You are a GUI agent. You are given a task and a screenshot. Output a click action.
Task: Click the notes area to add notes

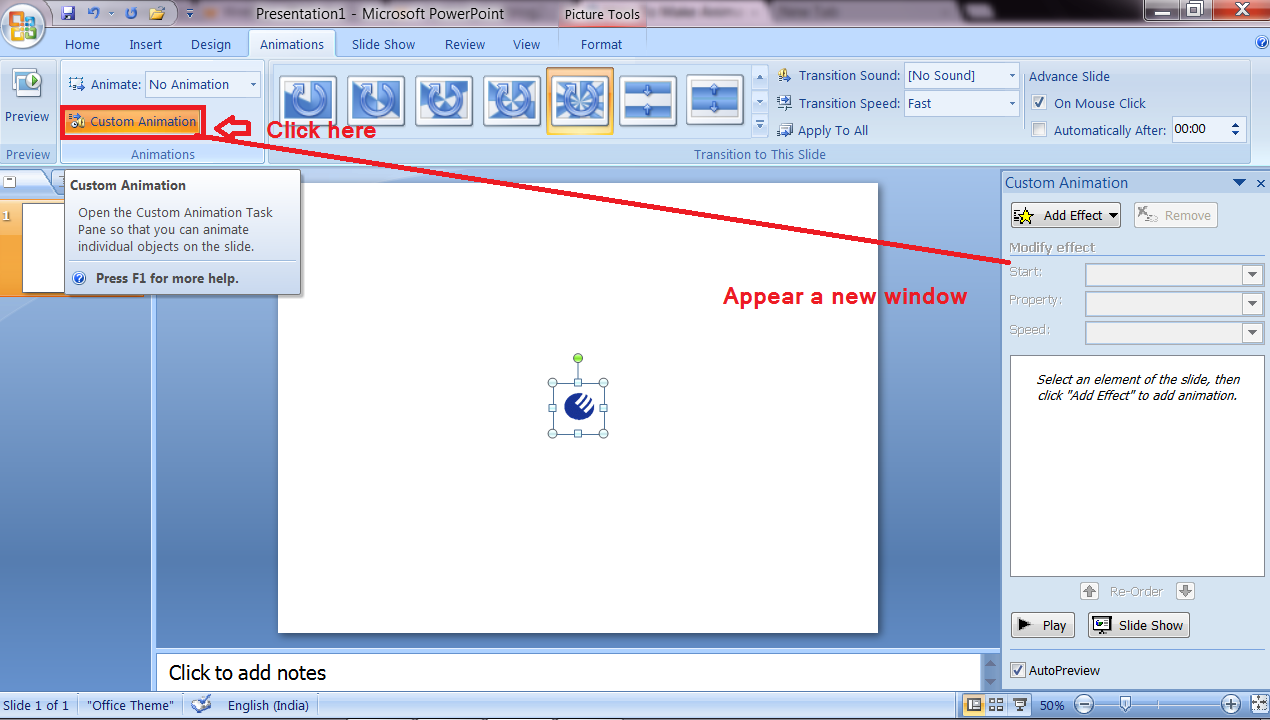(568, 672)
